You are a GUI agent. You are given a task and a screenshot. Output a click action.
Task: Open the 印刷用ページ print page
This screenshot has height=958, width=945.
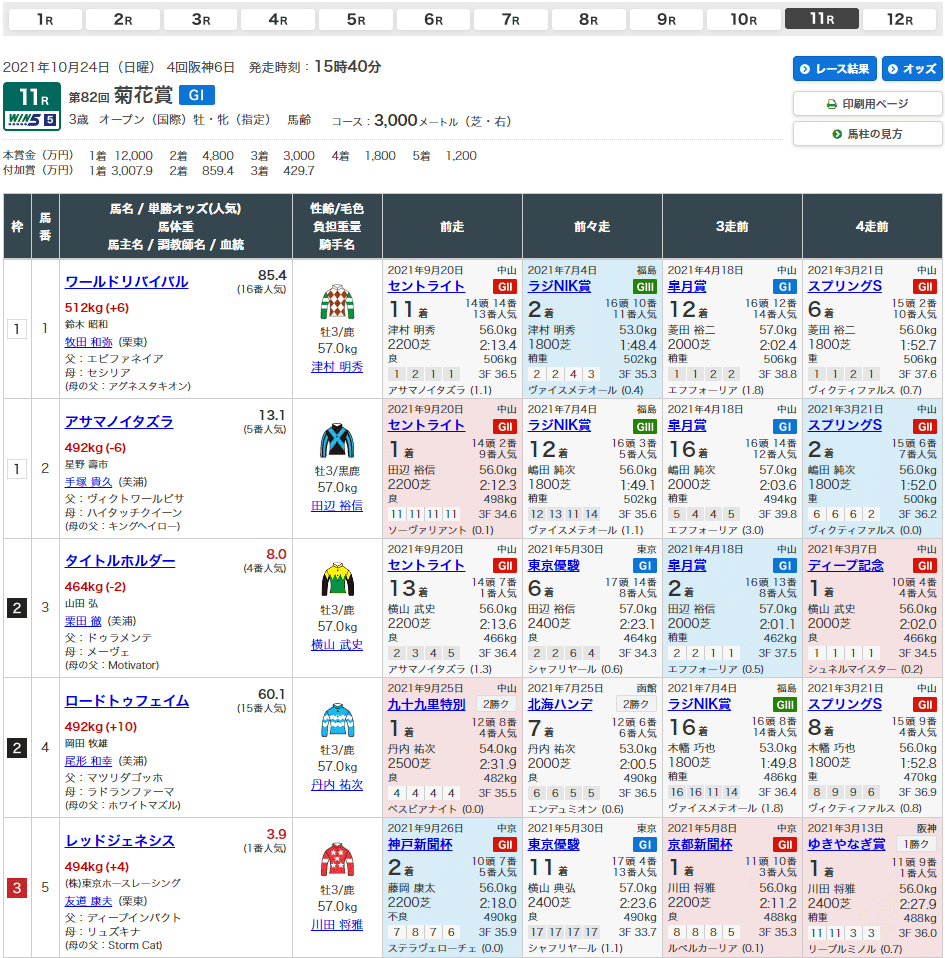click(867, 104)
